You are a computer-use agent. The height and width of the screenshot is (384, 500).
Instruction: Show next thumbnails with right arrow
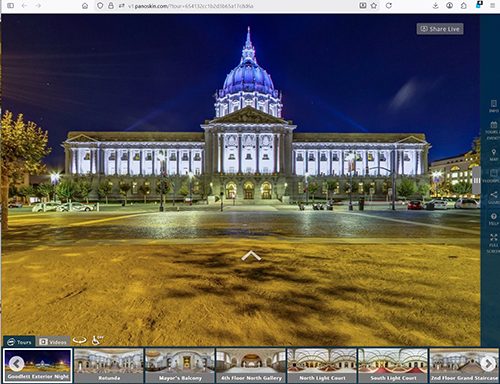point(488,364)
